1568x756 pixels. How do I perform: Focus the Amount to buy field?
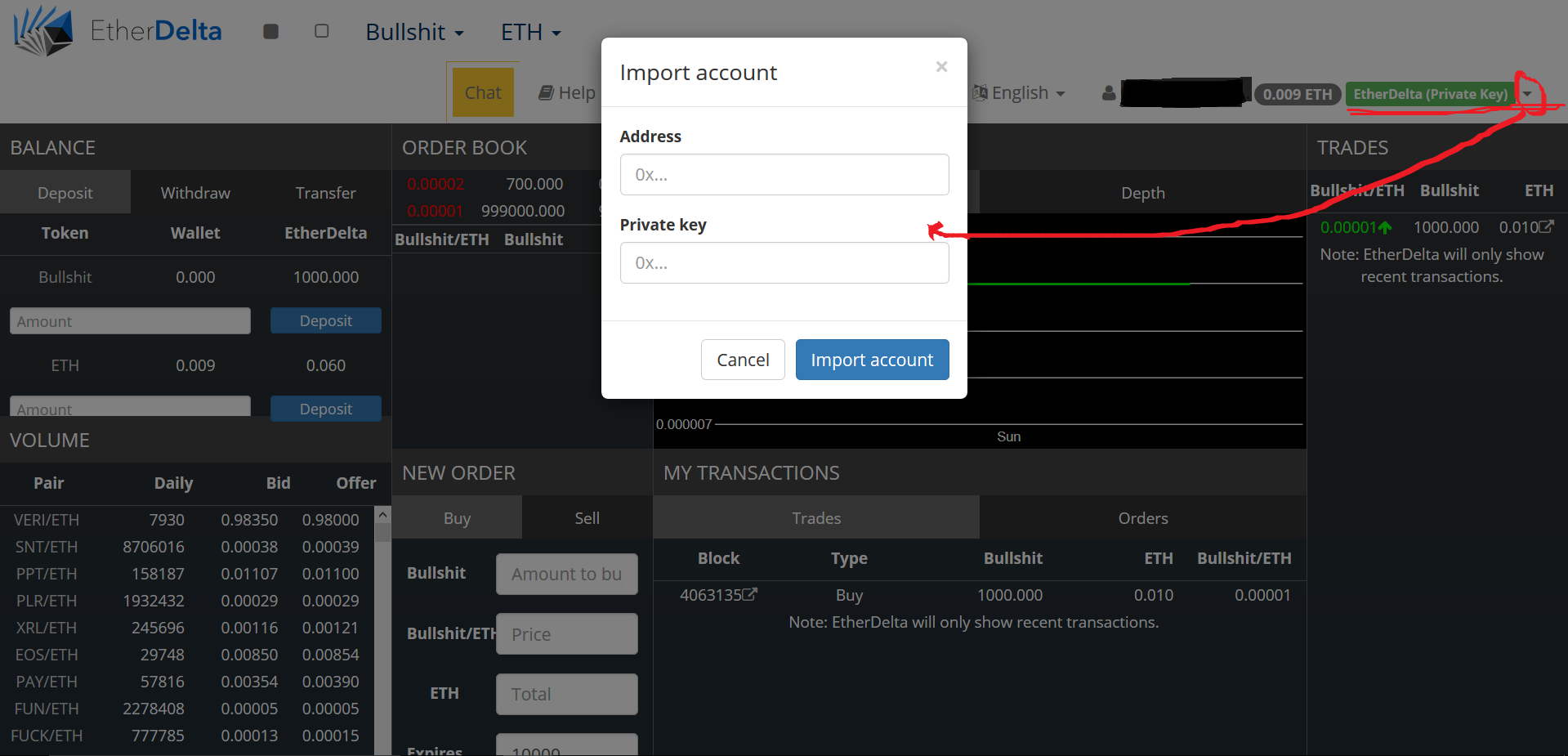(566, 574)
